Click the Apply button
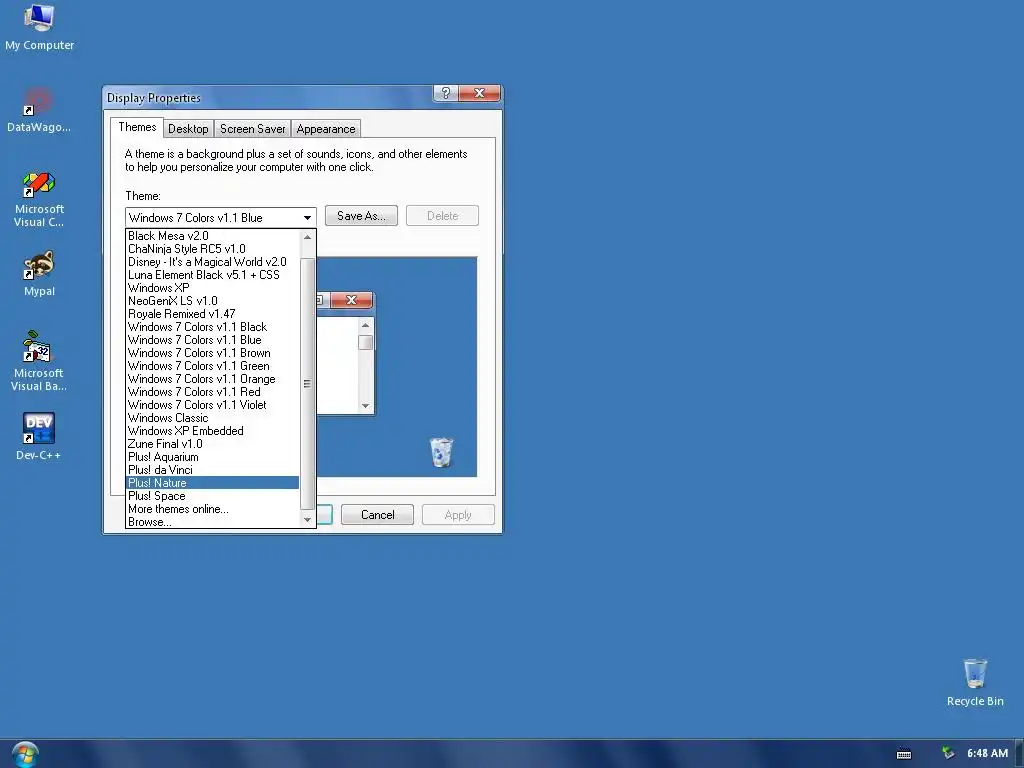The width and height of the screenshot is (1024, 768). click(458, 515)
